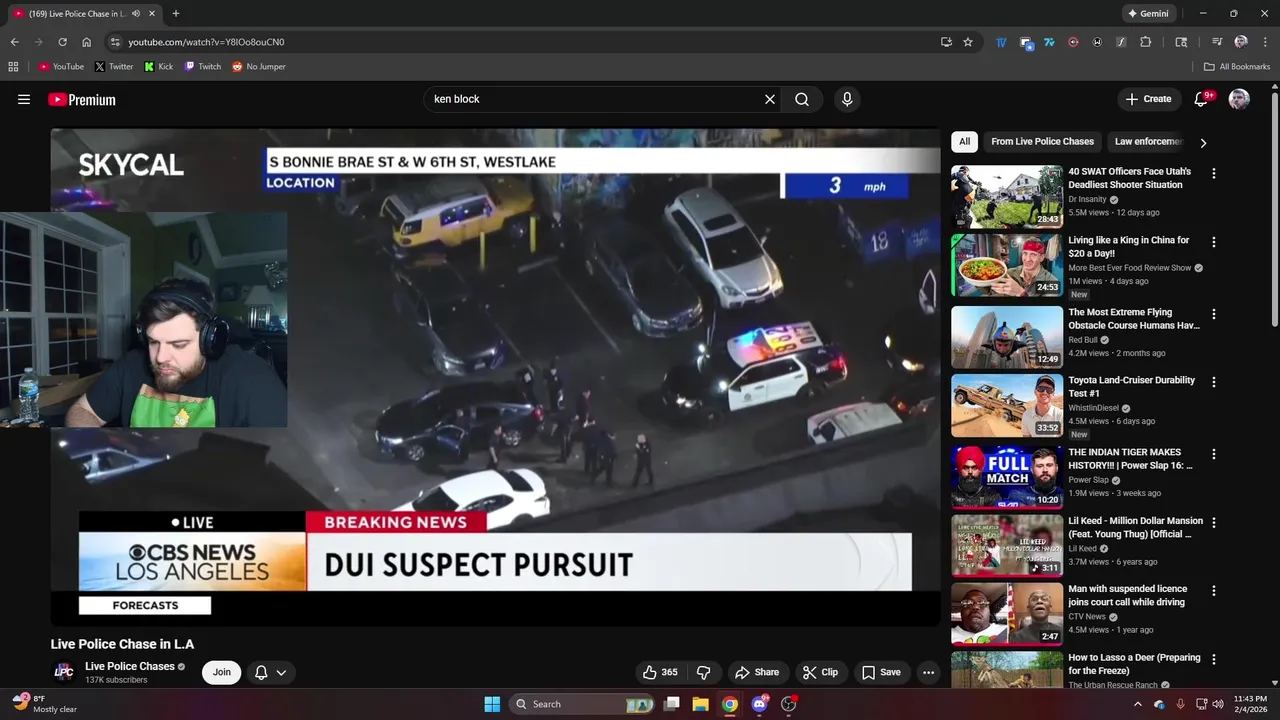Join the Live Police Chases channel
Viewport: 1280px width, 720px height.
point(222,672)
